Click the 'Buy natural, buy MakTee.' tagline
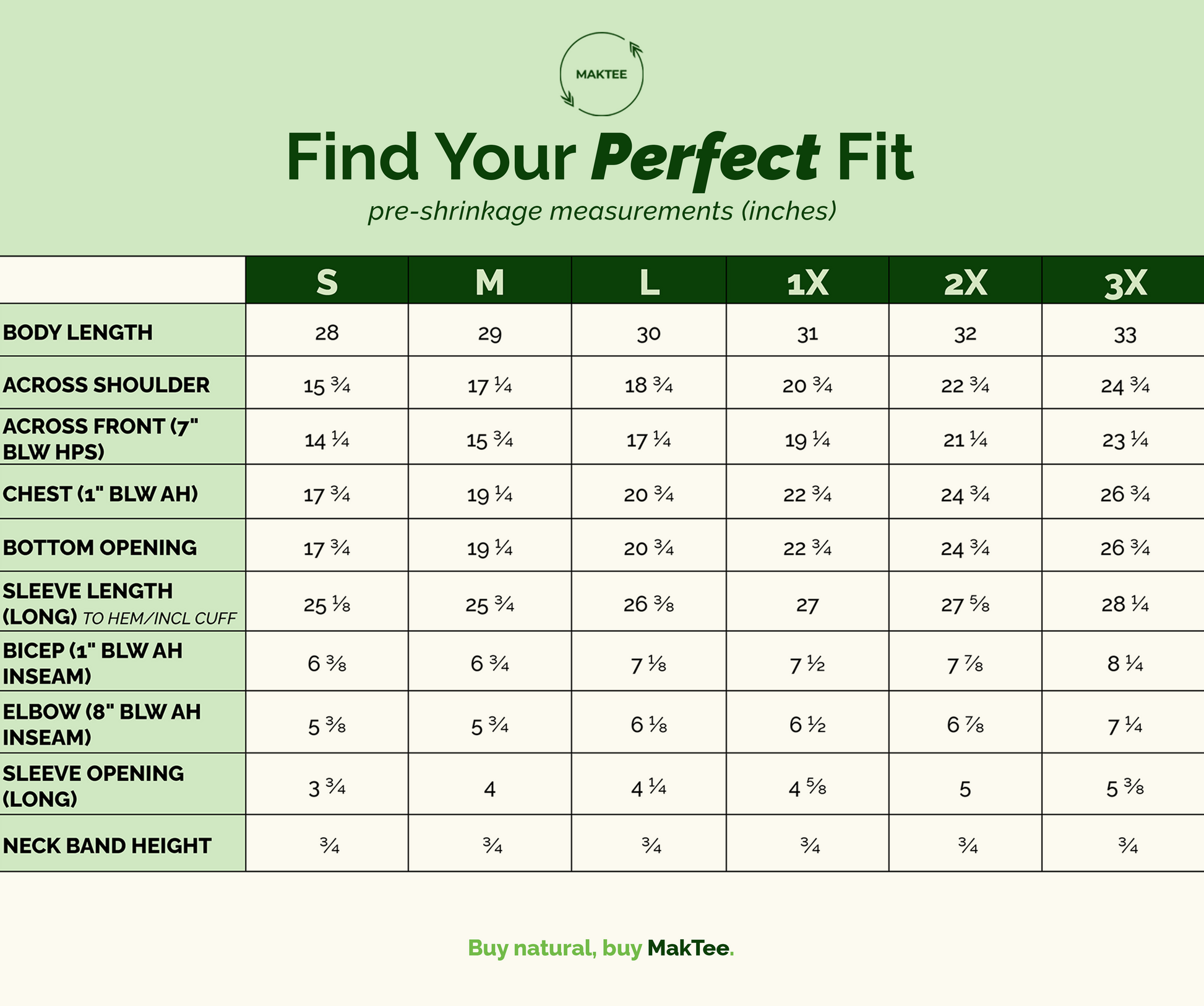1204x1006 pixels. coord(601,948)
